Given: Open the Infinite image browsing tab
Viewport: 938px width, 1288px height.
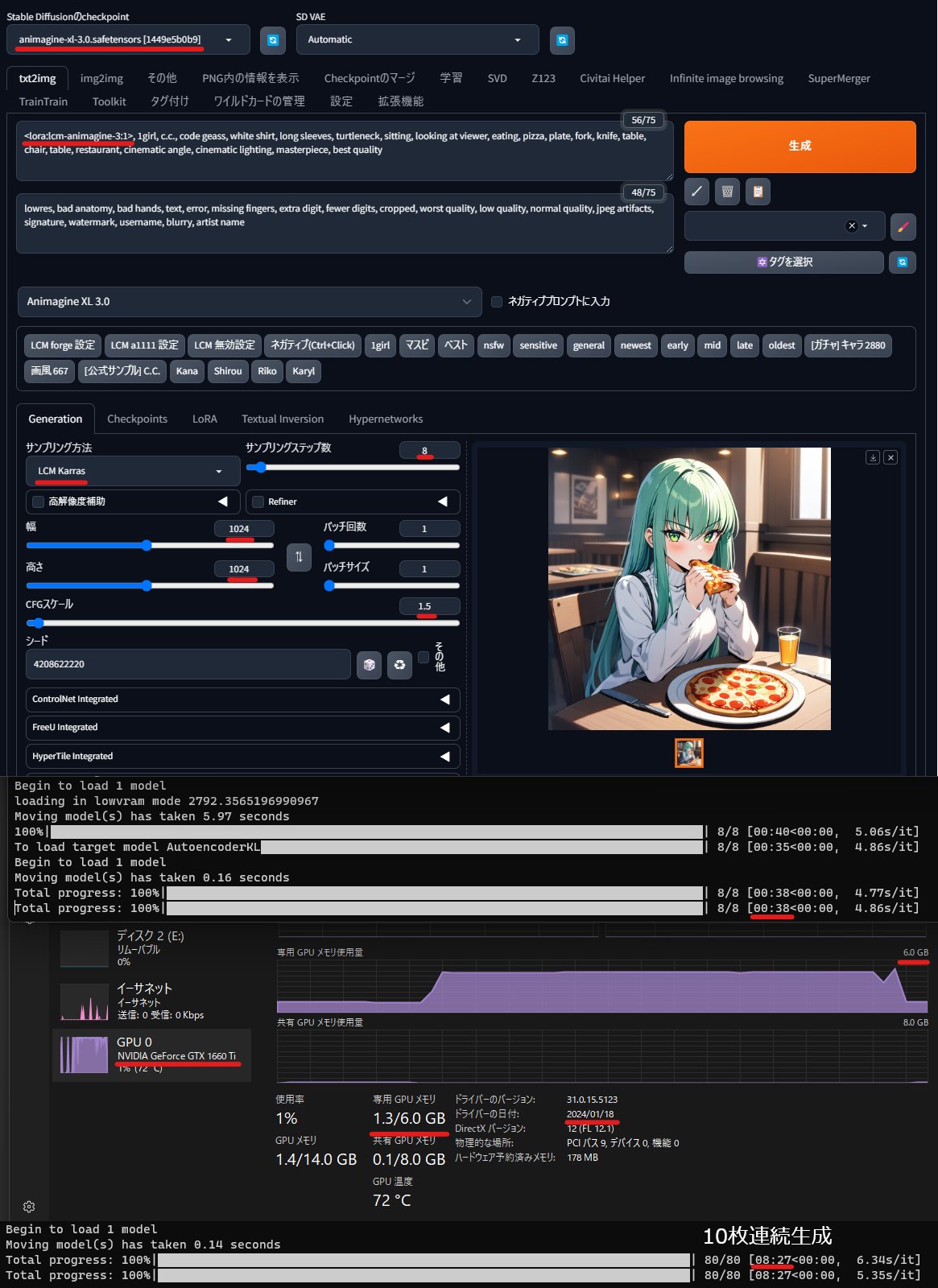Looking at the screenshot, I should (x=726, y=78).
